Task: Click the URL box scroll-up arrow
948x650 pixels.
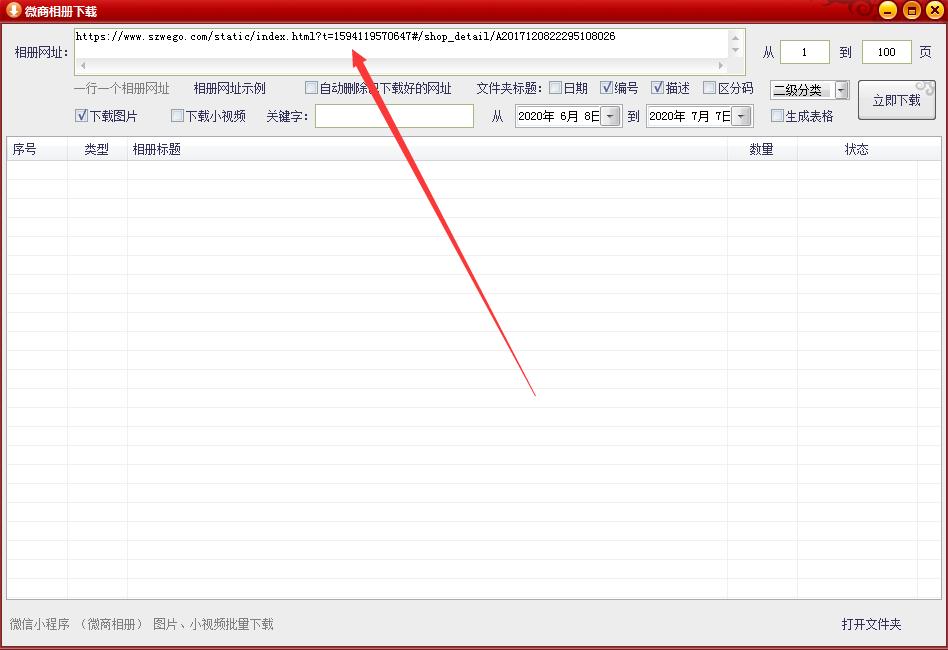Action: (736, 38)
